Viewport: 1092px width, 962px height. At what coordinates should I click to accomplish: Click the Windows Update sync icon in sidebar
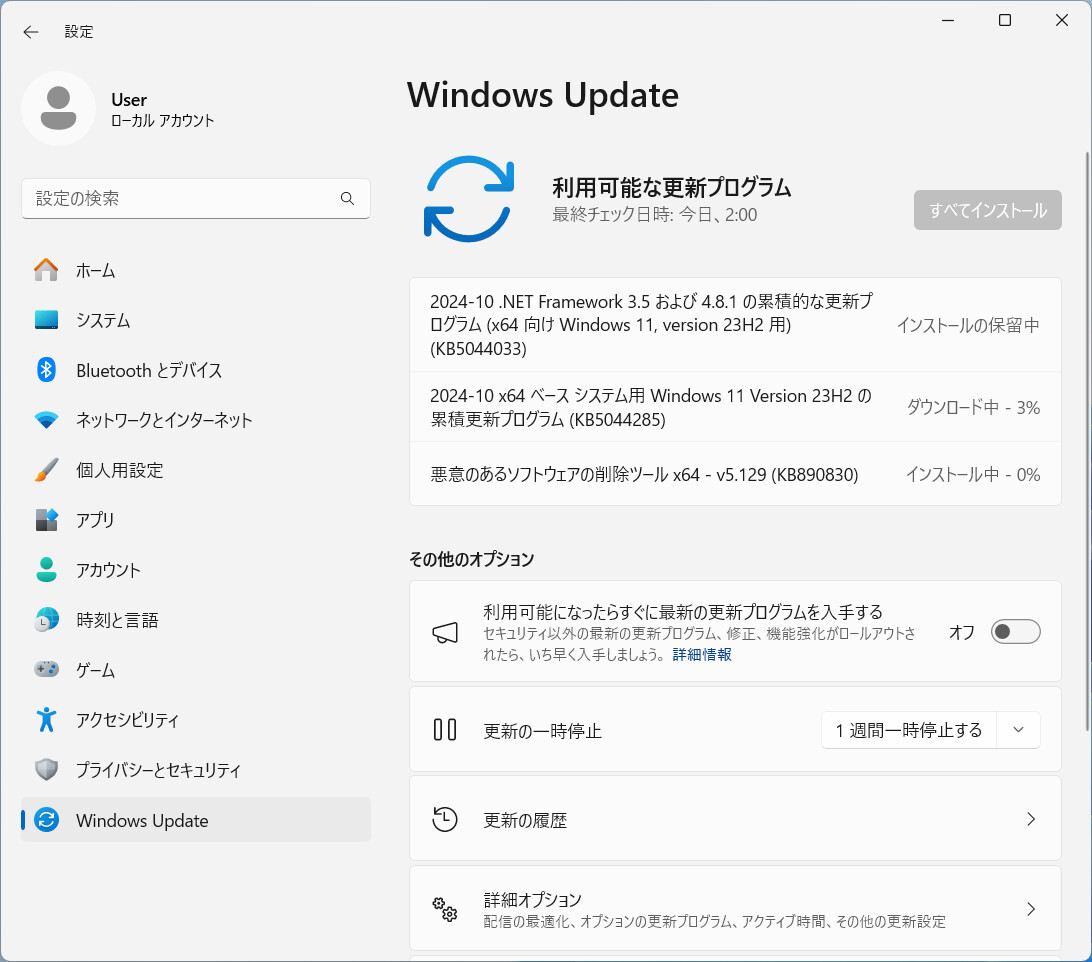pyautogui.click(x=46, y=820)
